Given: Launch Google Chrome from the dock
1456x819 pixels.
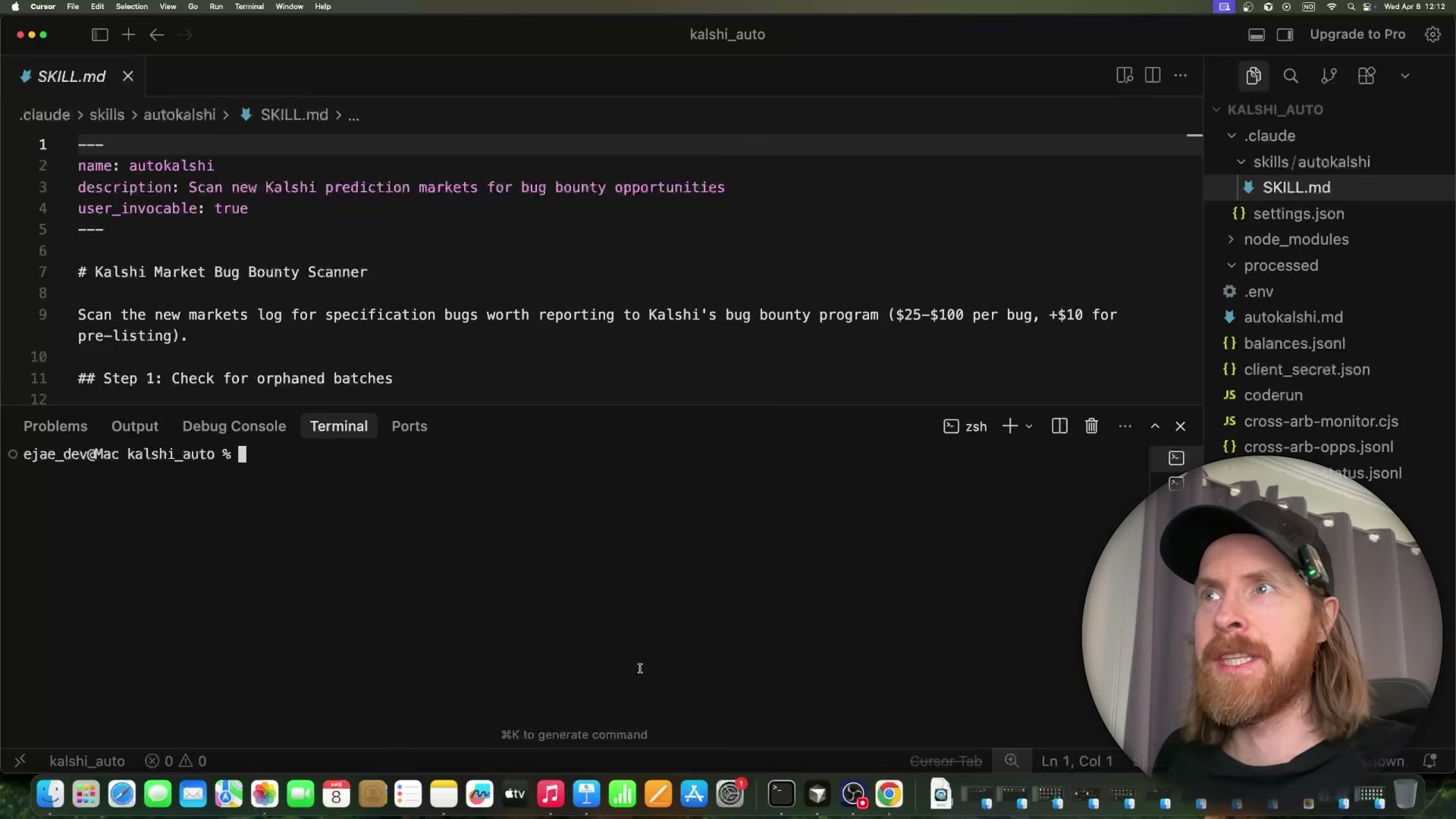Looking at the screenshot, I should pos(890,794).
